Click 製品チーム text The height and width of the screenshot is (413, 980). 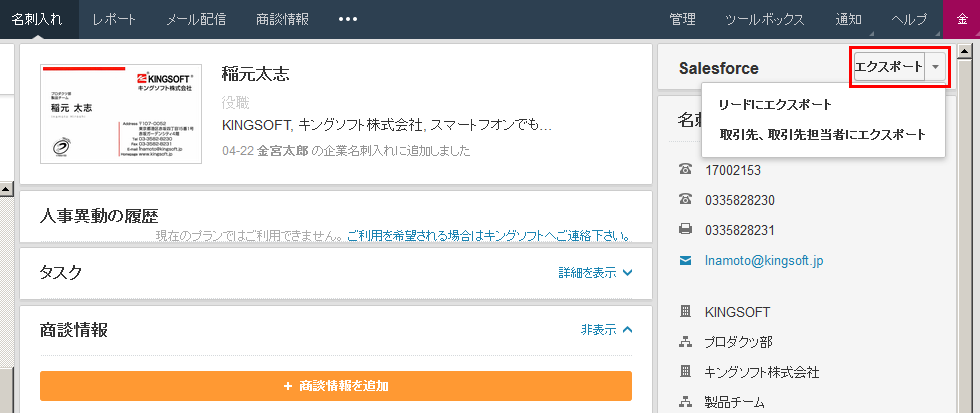coord(734,402)
